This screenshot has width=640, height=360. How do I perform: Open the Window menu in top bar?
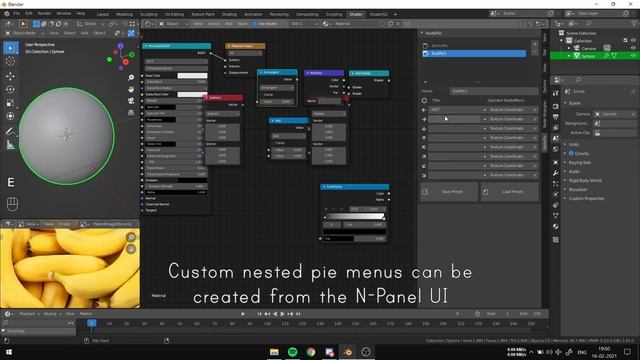(x=64, y=13)
